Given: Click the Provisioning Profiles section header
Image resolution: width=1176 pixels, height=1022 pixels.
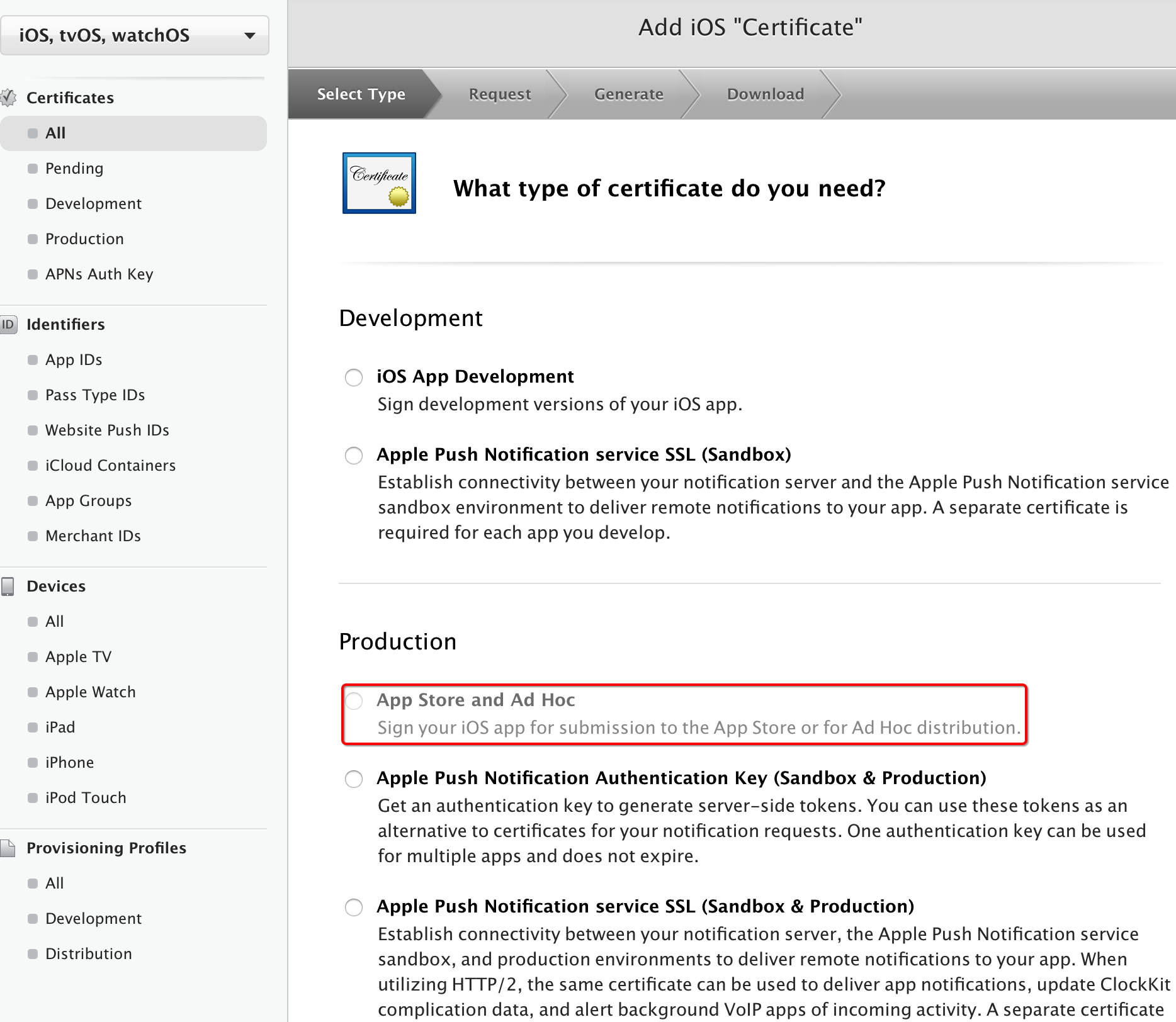Looking at the screenshot, I should click(106, 848).
